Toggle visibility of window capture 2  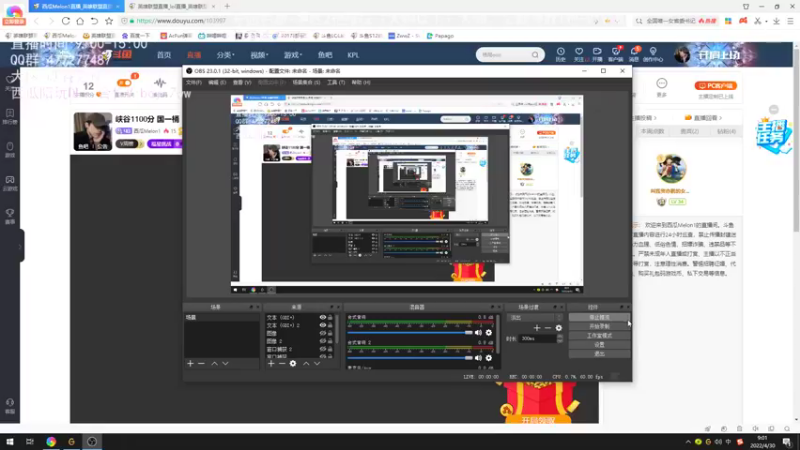click(x=322, y=349)
